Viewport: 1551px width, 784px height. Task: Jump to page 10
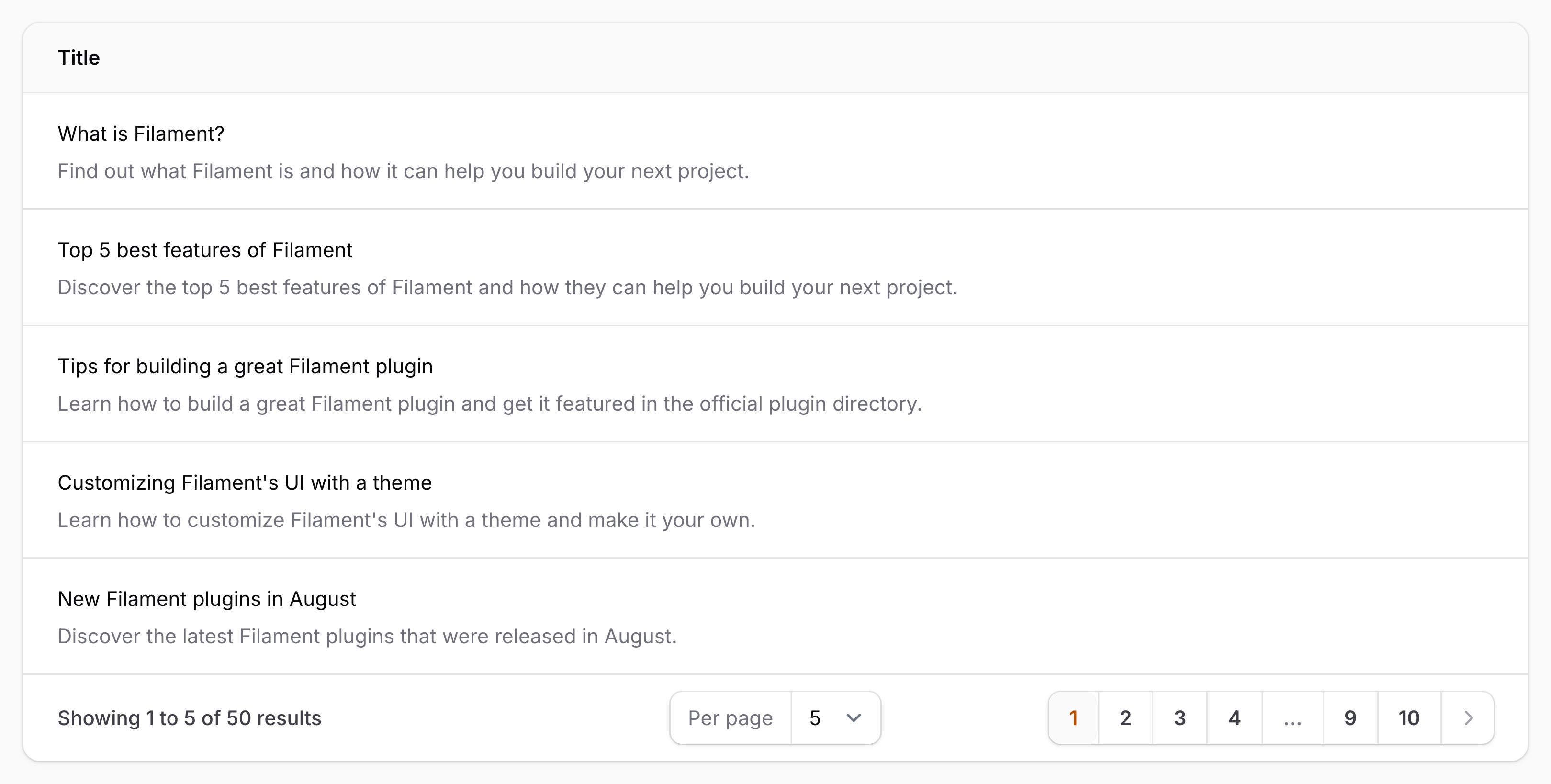point(1409,718)
